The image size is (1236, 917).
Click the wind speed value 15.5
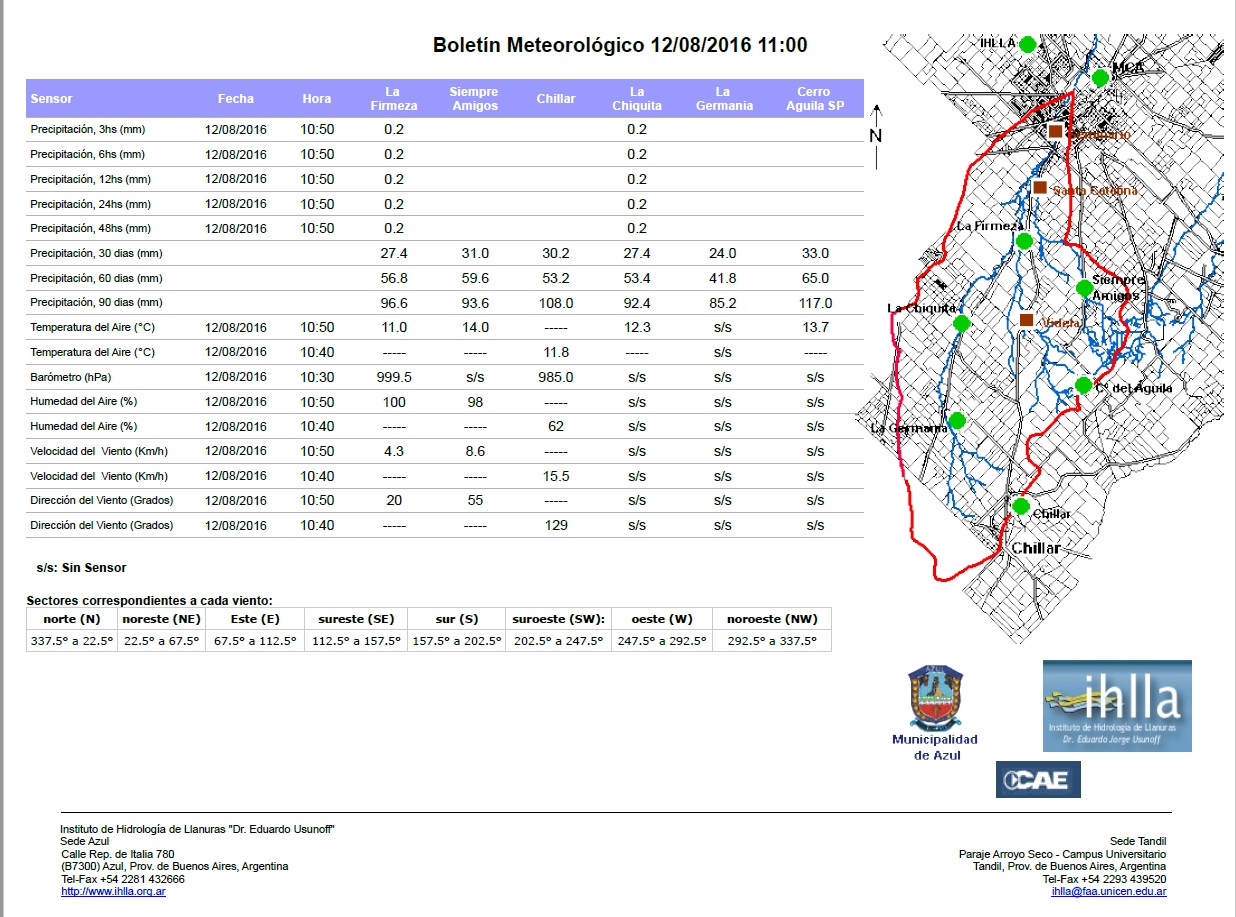[x=556, y=476]
